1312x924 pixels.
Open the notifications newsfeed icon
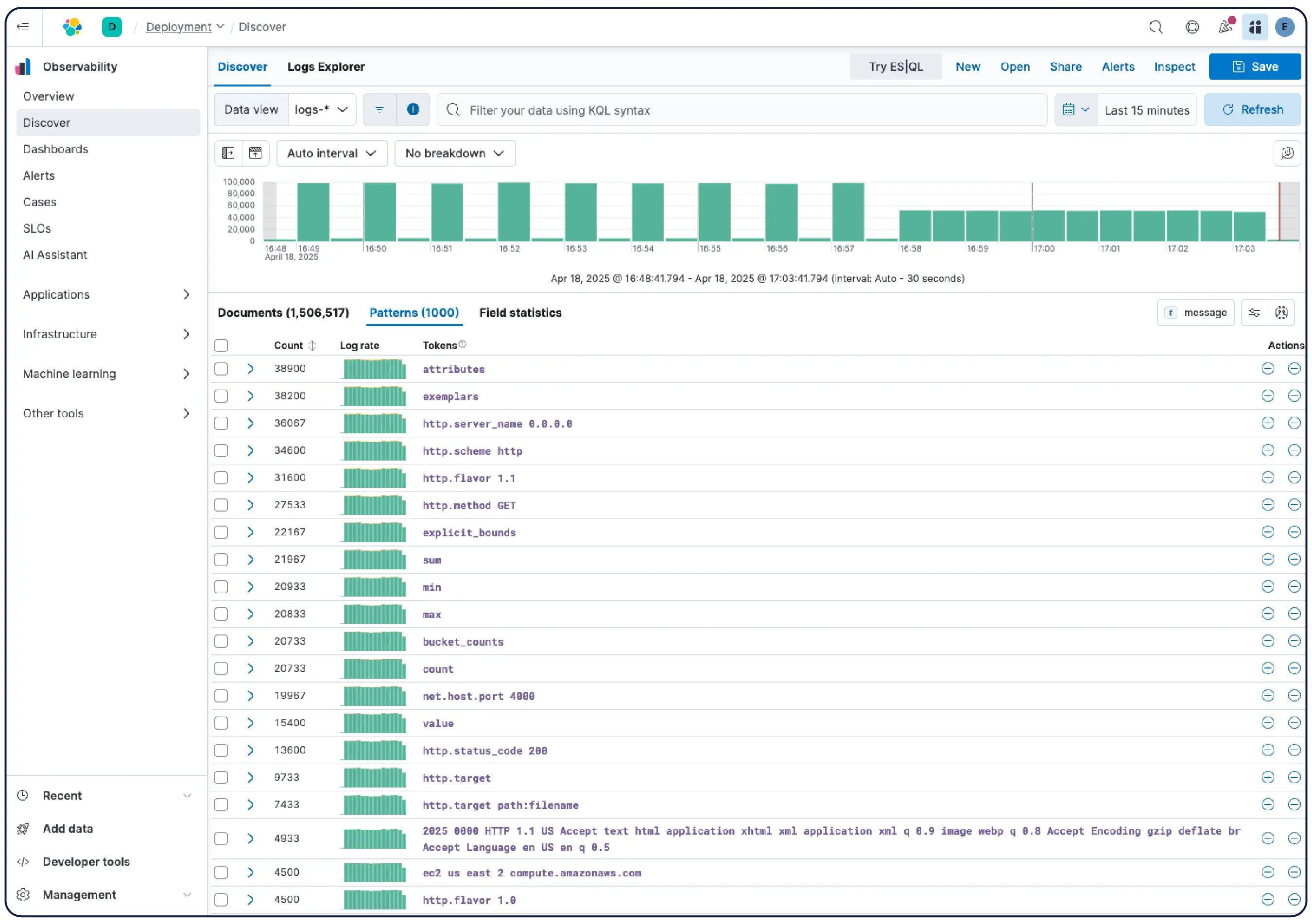[1225, 27]
